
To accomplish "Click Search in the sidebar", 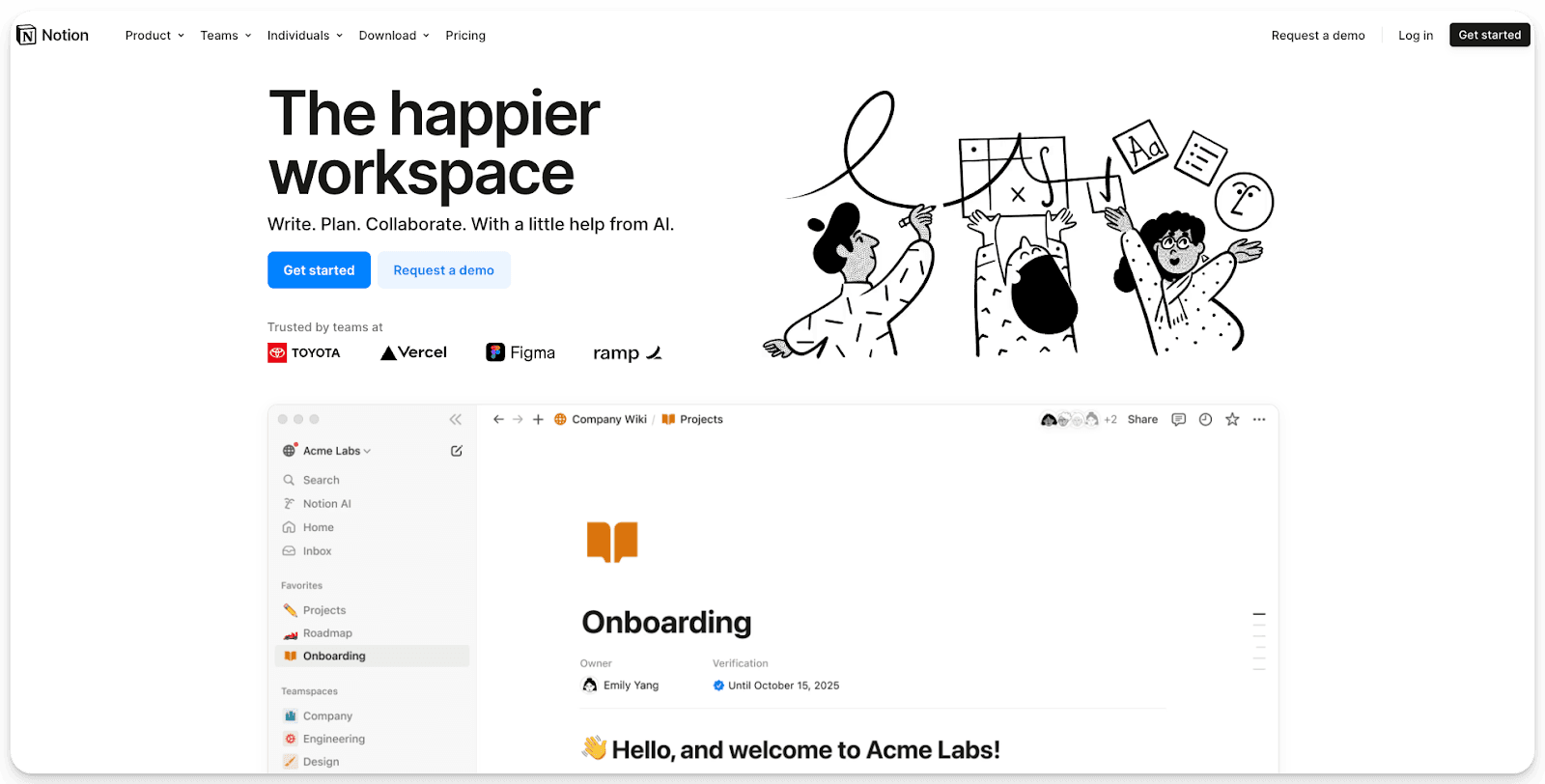I will [x=321, y=480].
